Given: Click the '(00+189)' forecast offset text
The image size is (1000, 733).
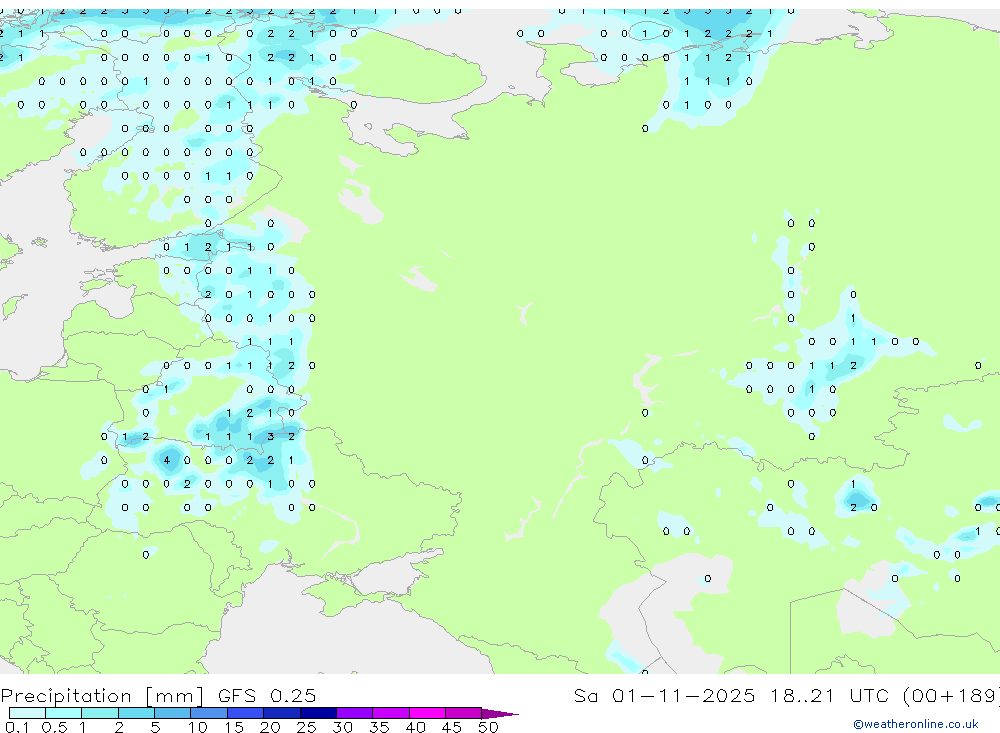Looking at the screenshot, I should point(951,695).
